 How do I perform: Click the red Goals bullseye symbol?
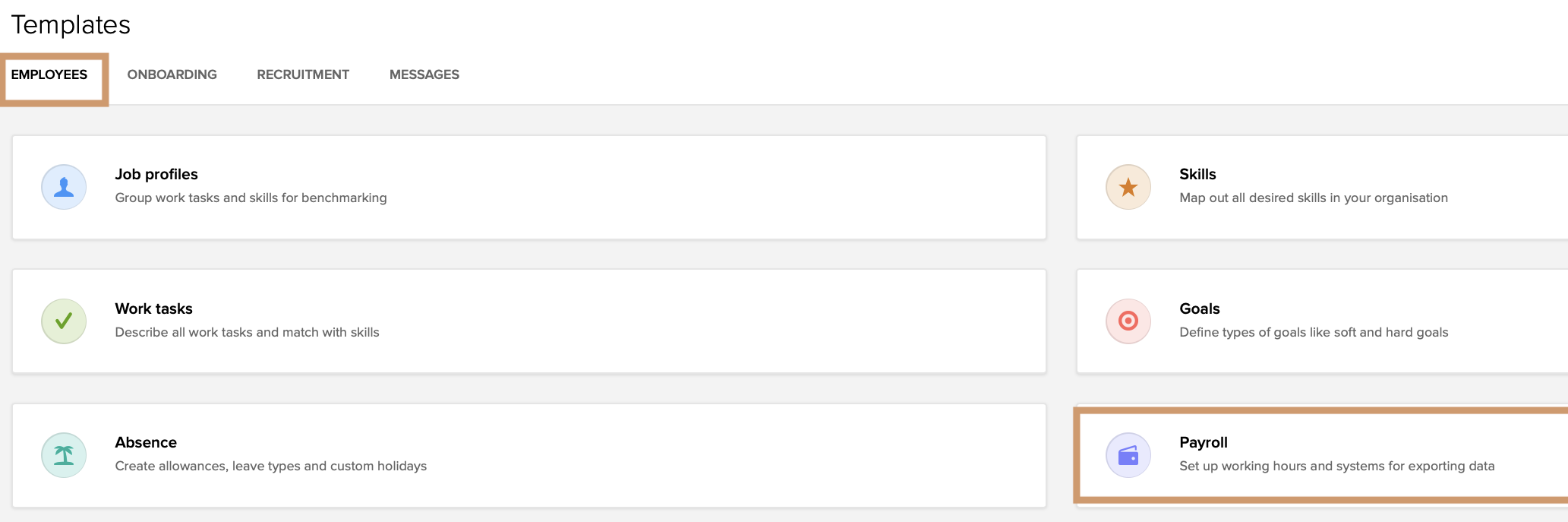click(1128, 321)
